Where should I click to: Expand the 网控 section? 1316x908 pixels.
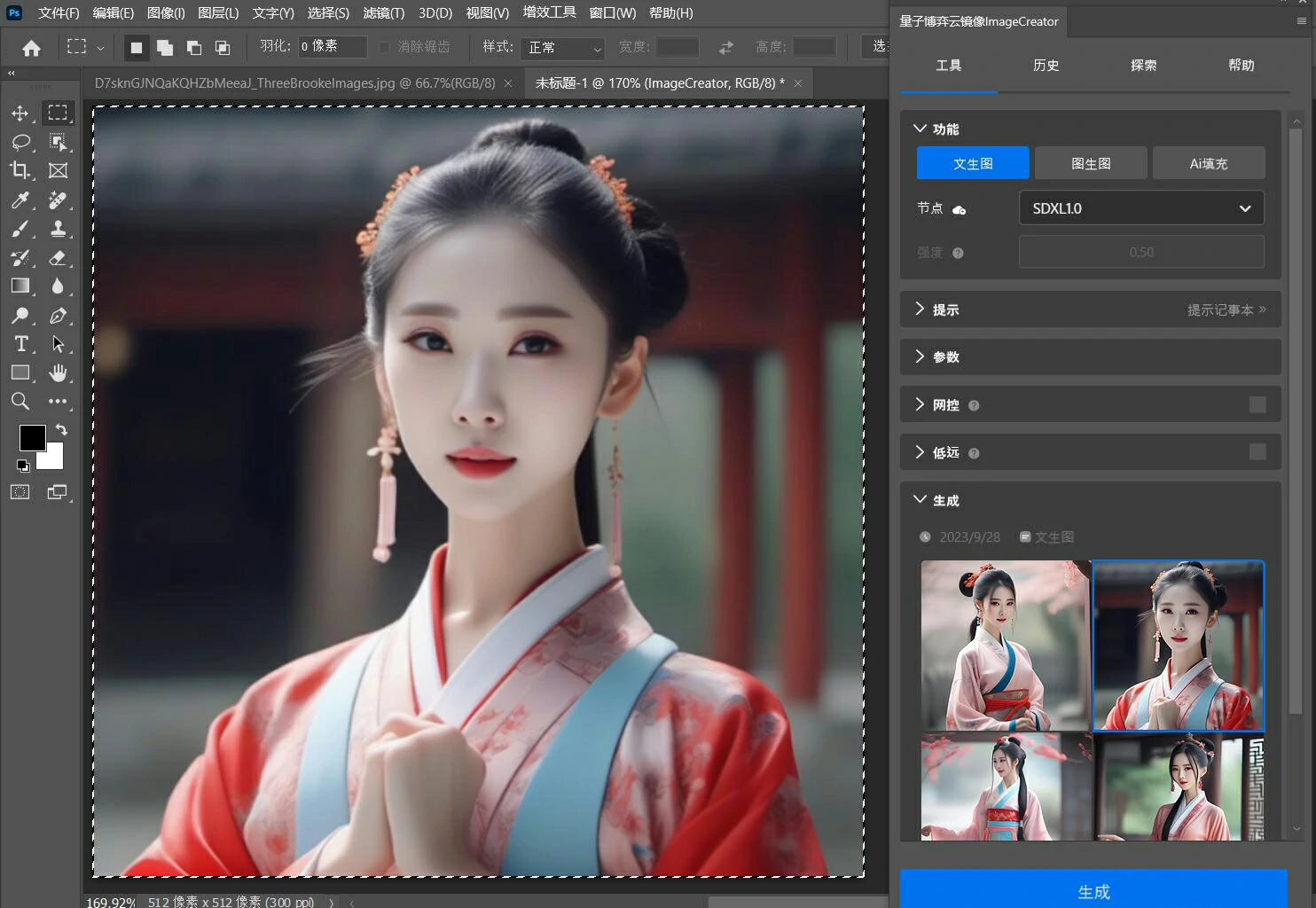point(920,403)
